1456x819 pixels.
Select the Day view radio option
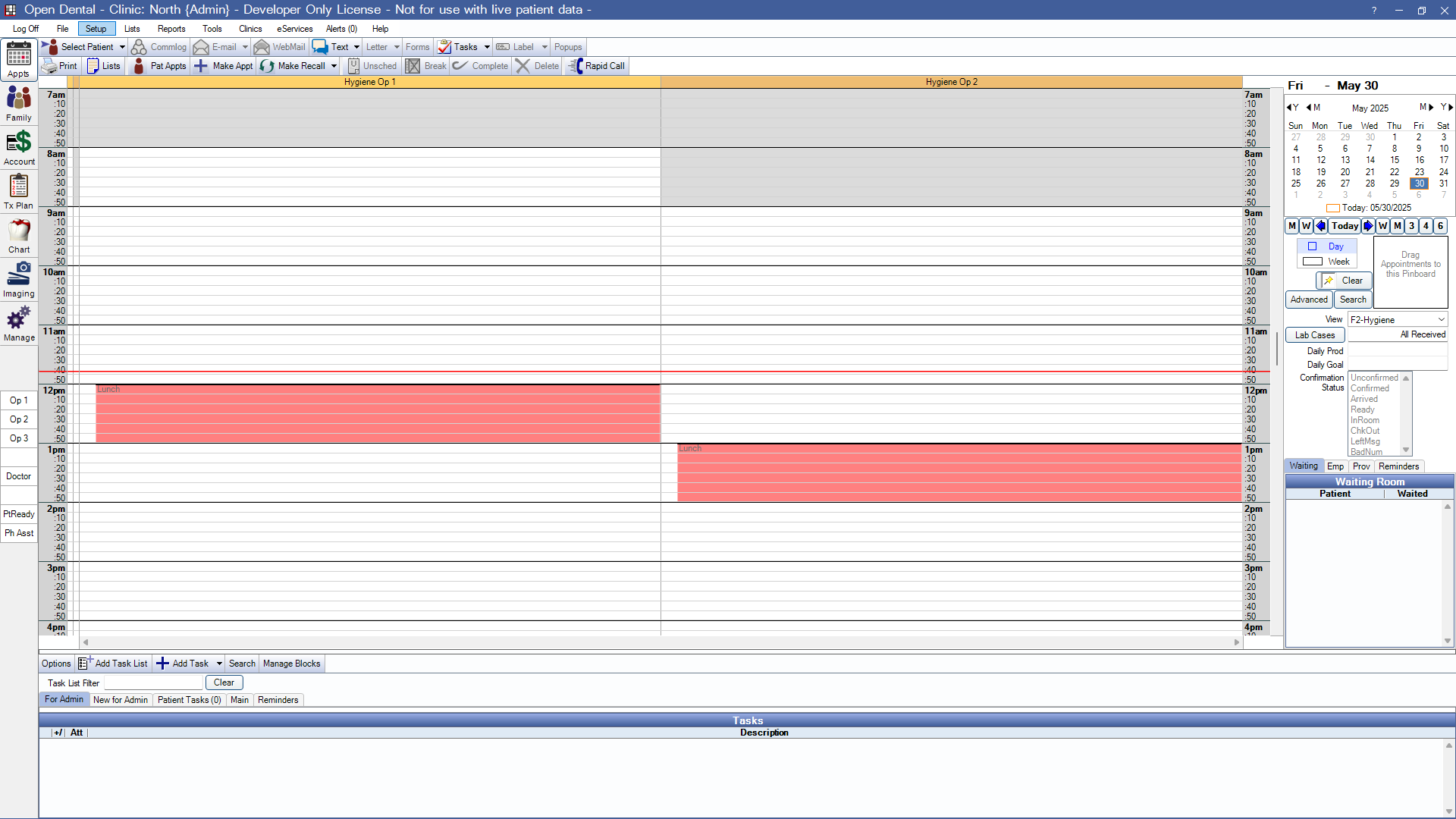coord(1313,246)
